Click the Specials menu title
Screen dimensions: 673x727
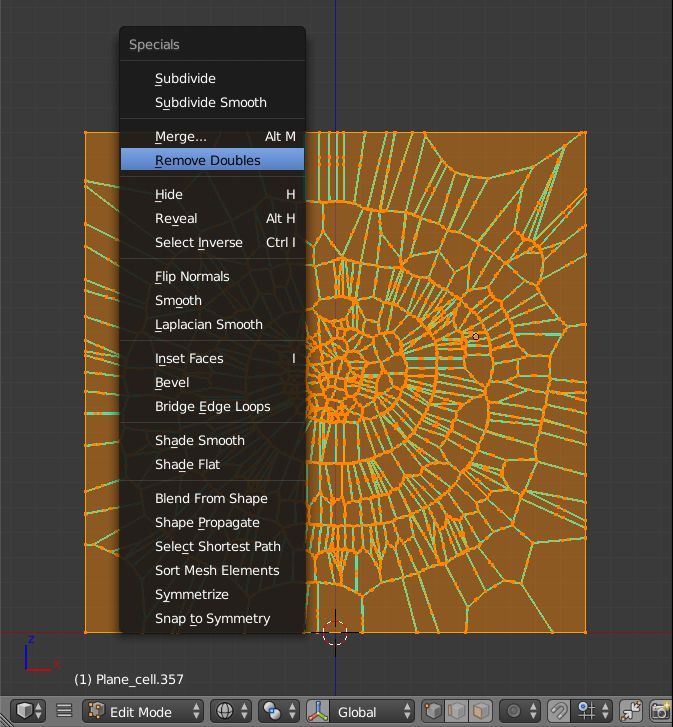coord(154,45)
